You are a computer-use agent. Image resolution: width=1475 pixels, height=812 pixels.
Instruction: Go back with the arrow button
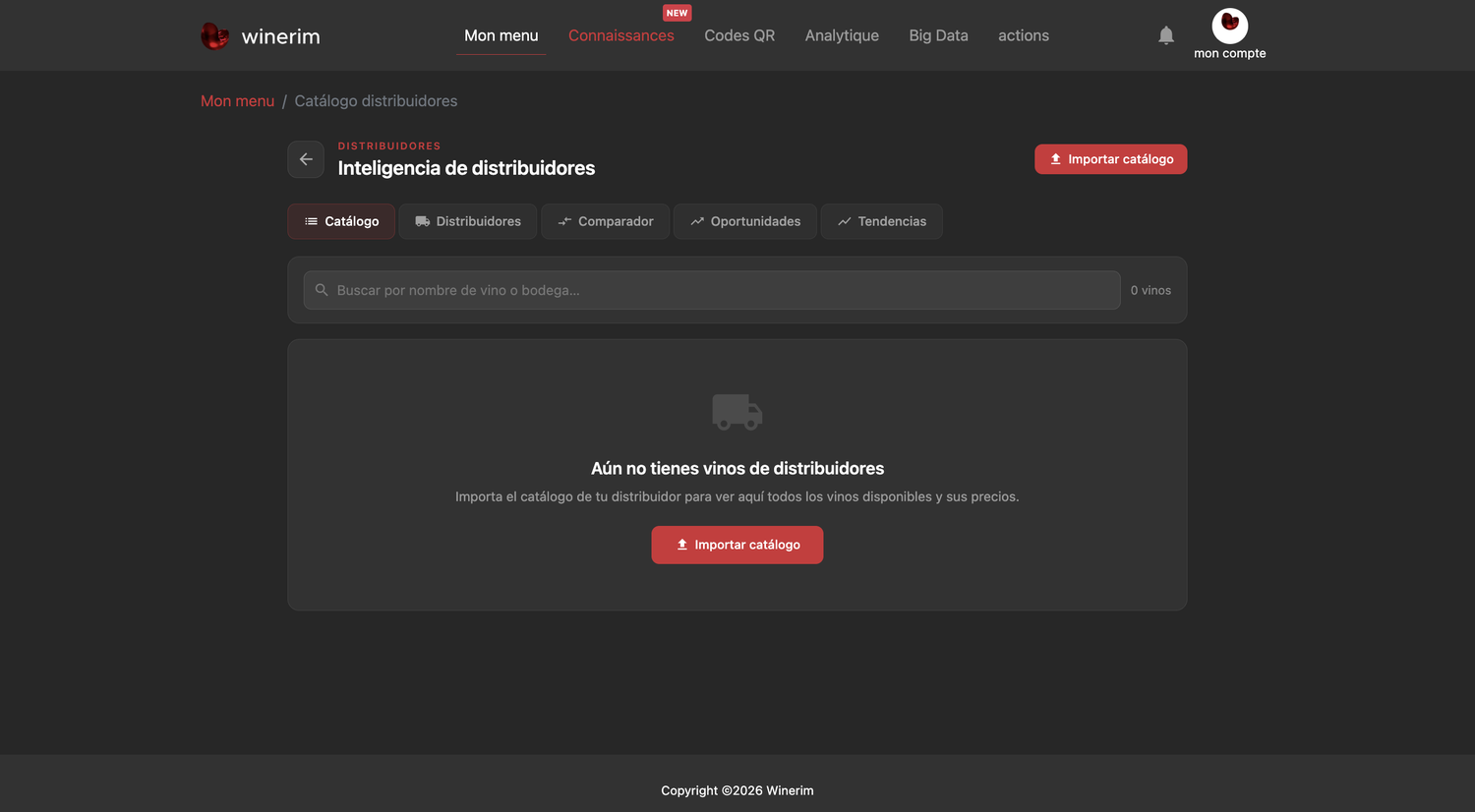(306, 159)
